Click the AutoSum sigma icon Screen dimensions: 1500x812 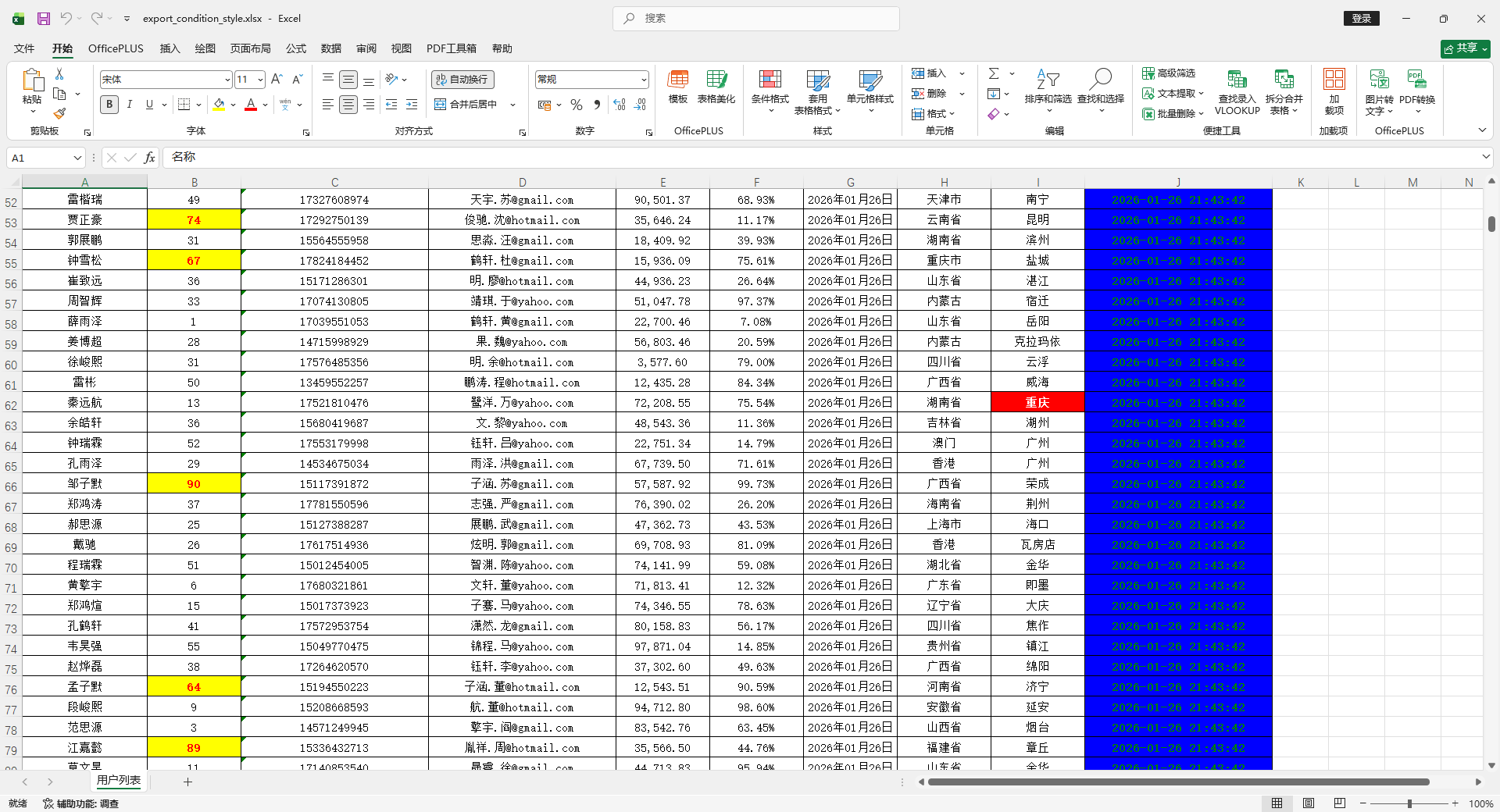pyautogui.click(x=994, y=73)
